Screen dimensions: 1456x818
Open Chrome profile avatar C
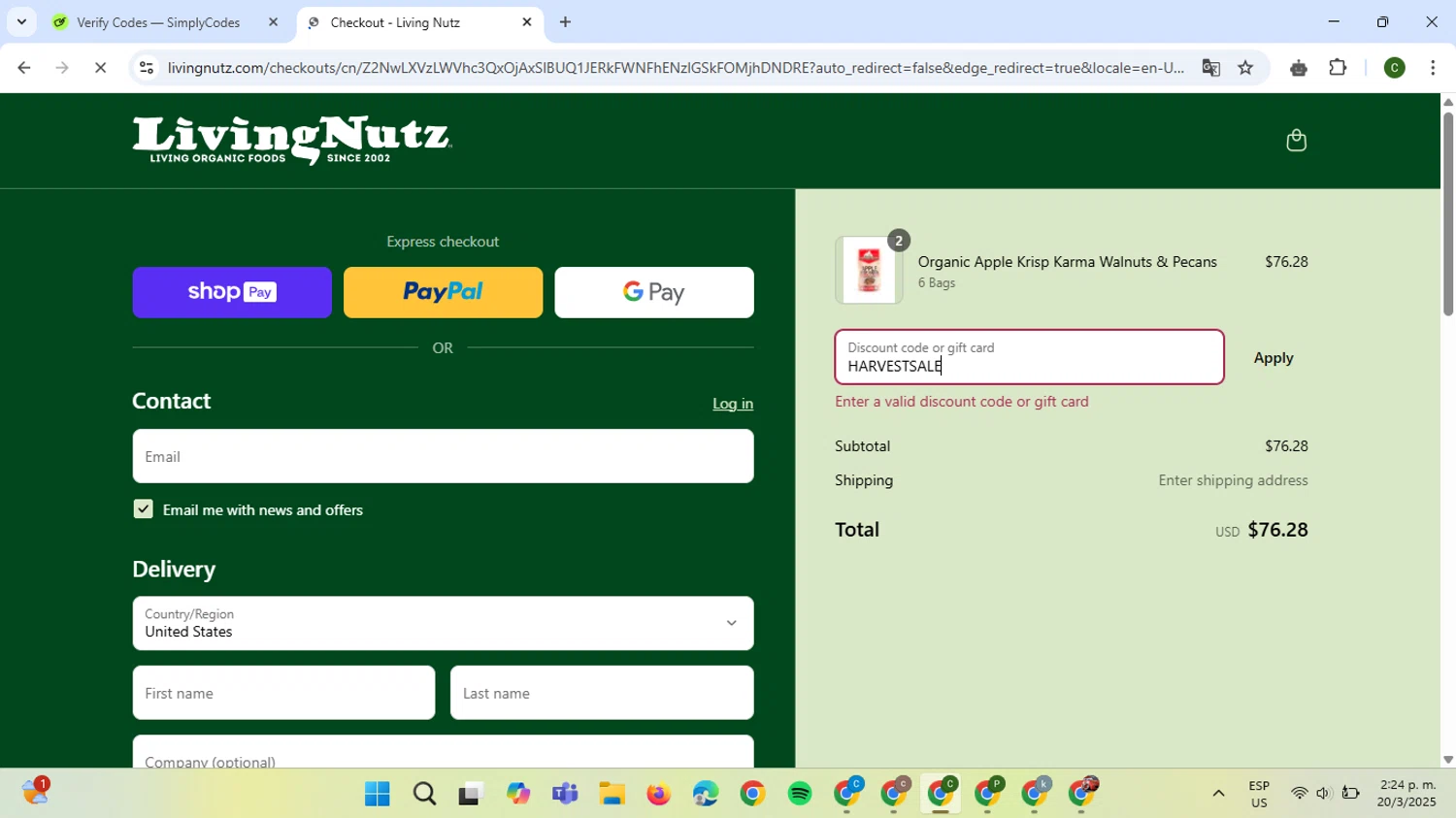(1394, 68)
